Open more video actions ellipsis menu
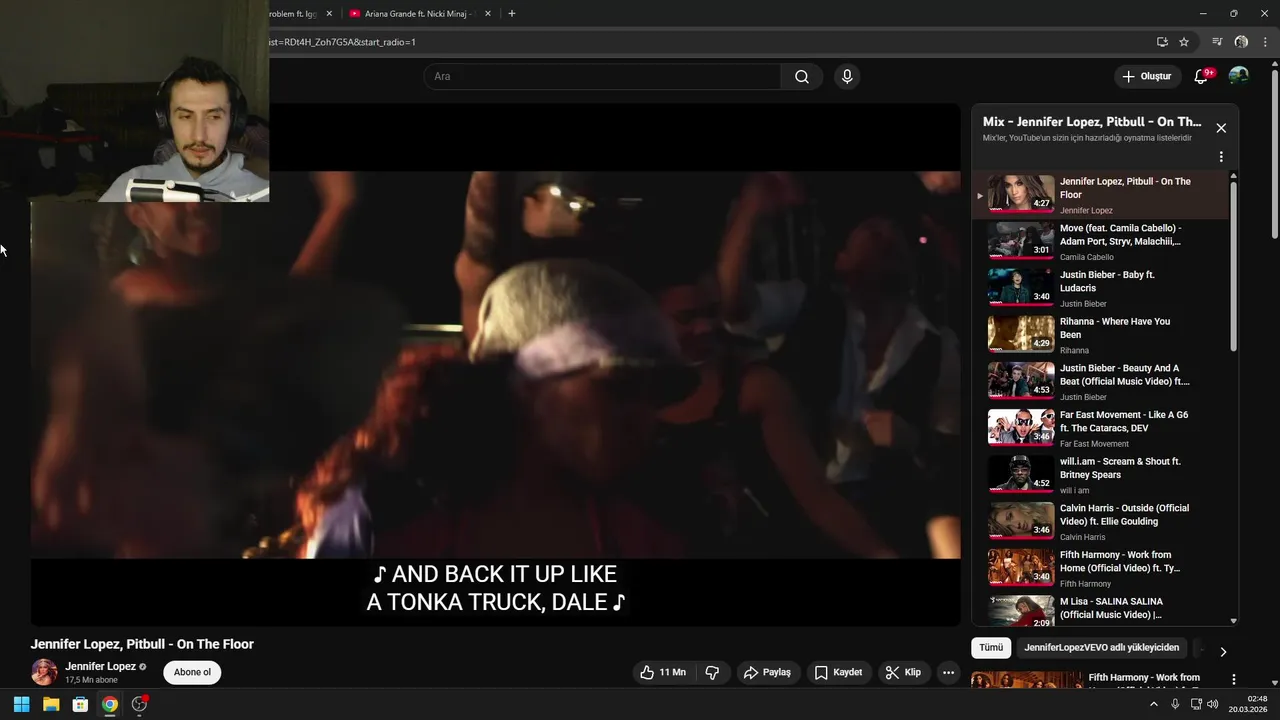Screen dimensions: 1280x720 (949, 673)
